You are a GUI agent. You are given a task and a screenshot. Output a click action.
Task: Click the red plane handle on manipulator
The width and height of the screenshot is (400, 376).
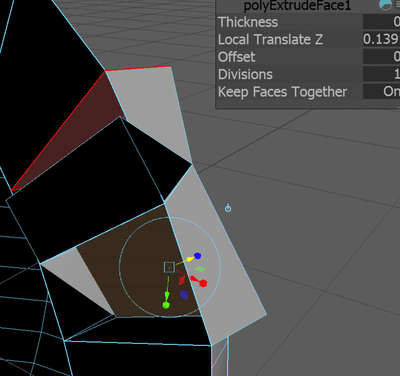pyautogui.click(x=182, y=280)
